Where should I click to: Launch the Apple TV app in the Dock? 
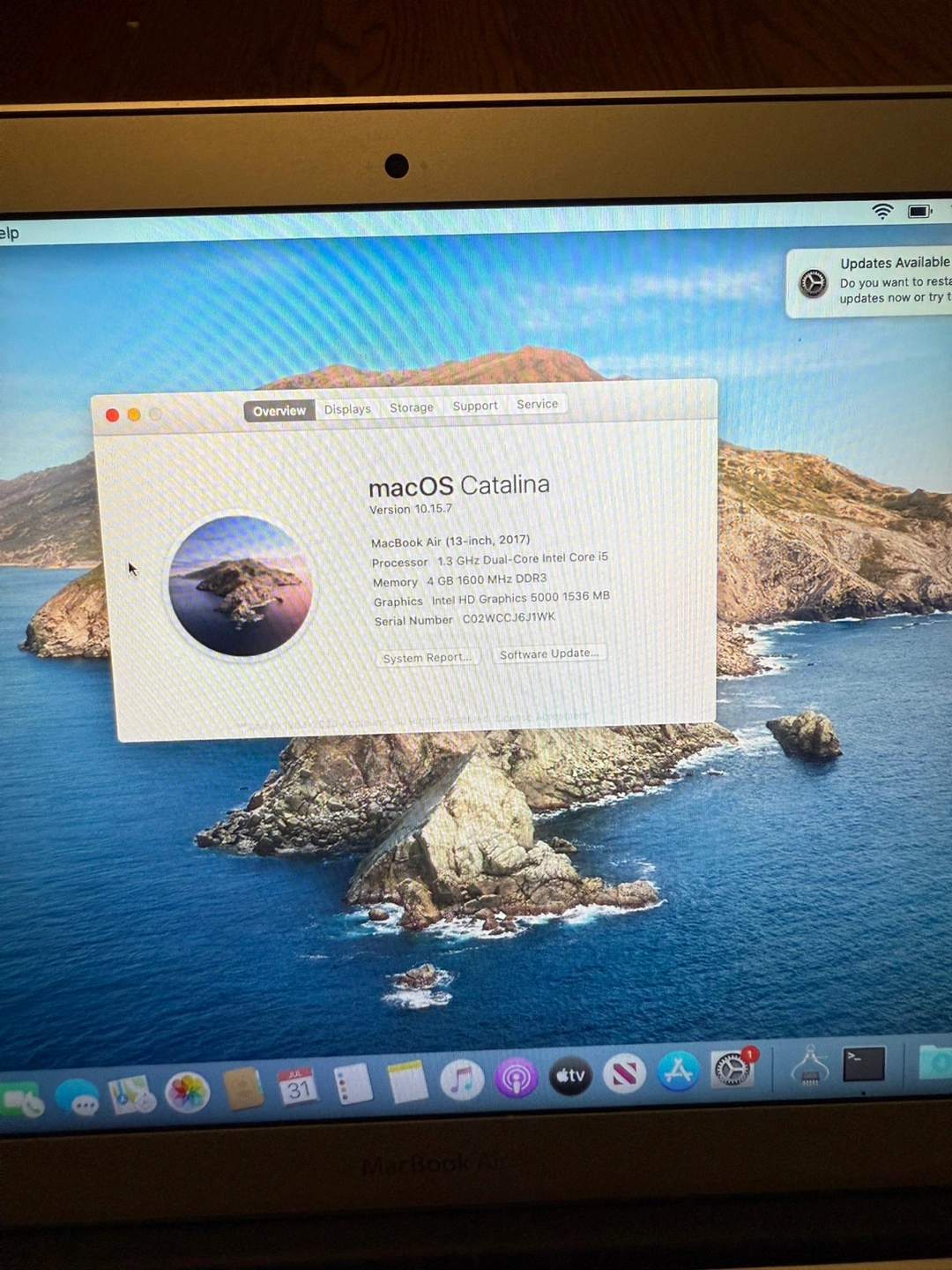click(570, 1075)
